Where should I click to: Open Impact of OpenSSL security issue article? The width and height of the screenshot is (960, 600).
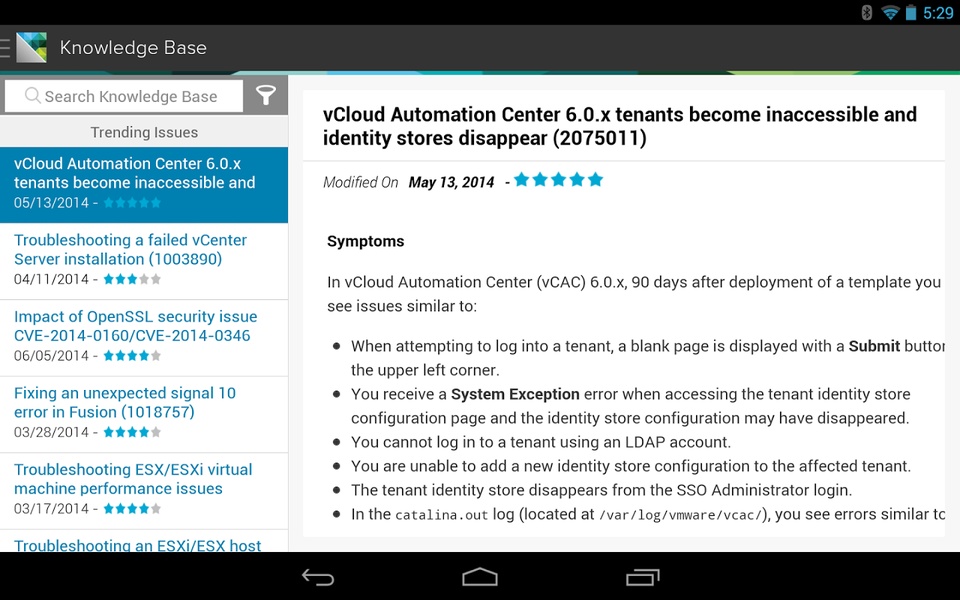[x=144, y=338]
